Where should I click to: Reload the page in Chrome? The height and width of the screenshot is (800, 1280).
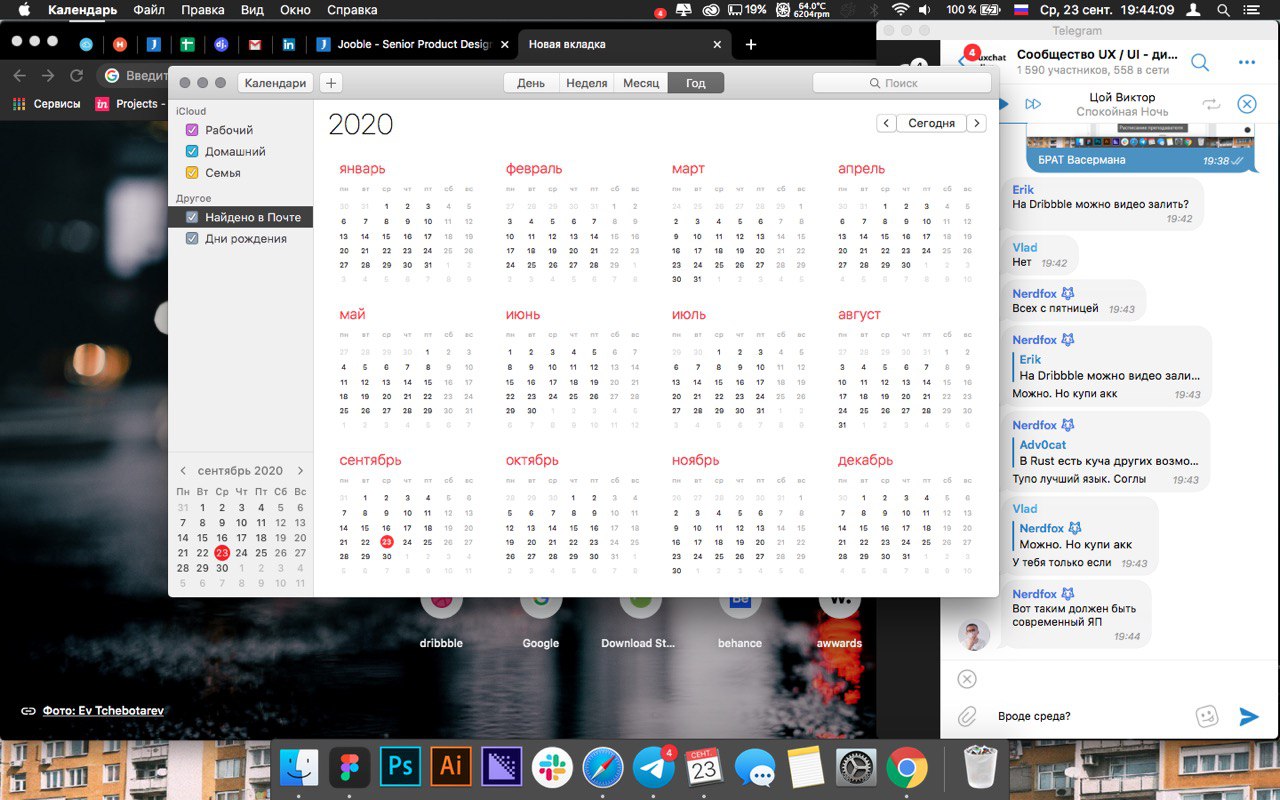76,75
